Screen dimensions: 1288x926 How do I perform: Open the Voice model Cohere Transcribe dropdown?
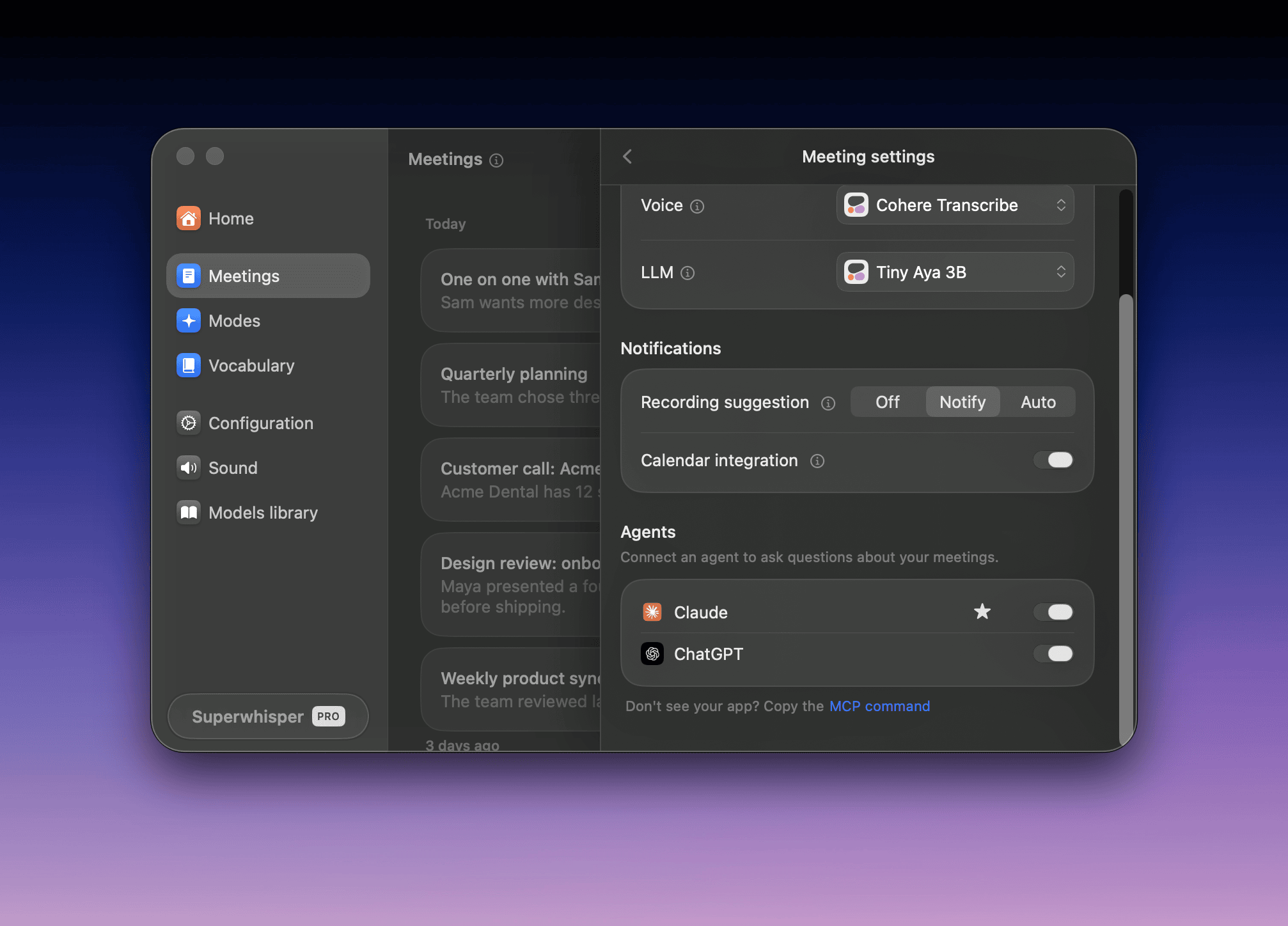[x=955, y=205]
